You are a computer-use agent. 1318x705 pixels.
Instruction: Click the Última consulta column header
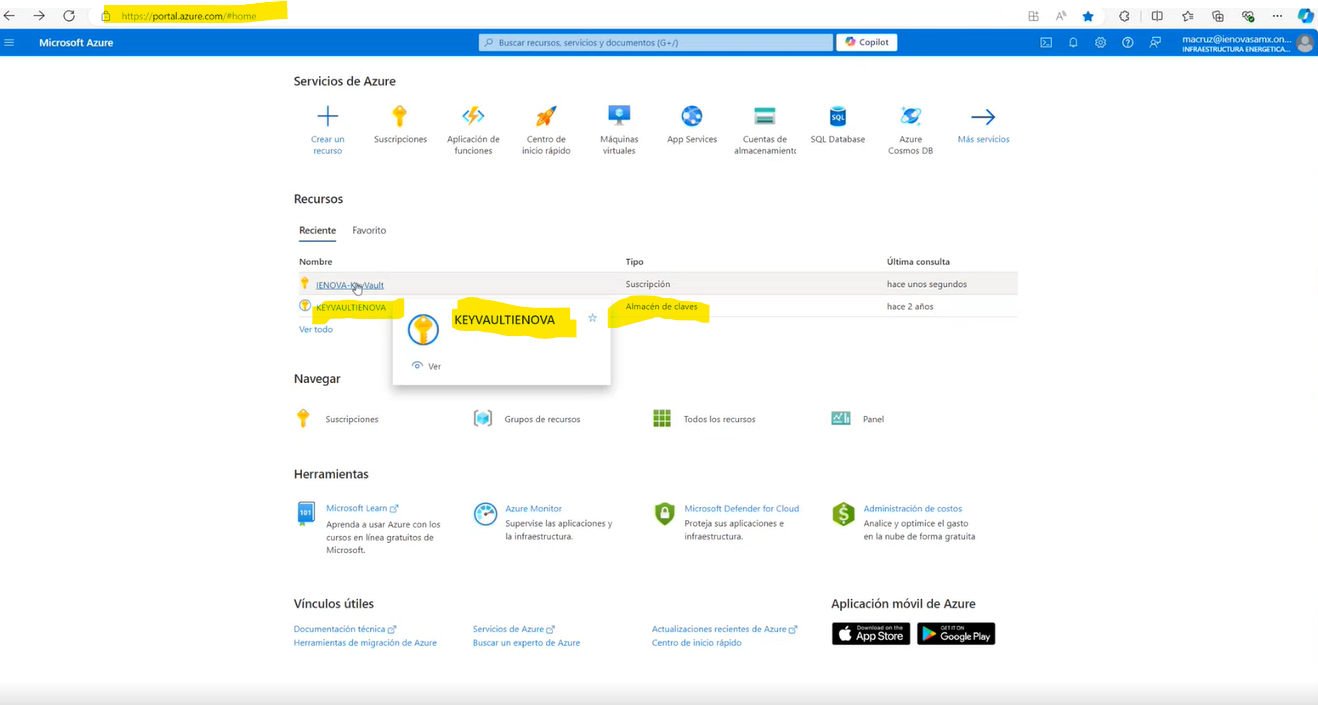(918, 262)
